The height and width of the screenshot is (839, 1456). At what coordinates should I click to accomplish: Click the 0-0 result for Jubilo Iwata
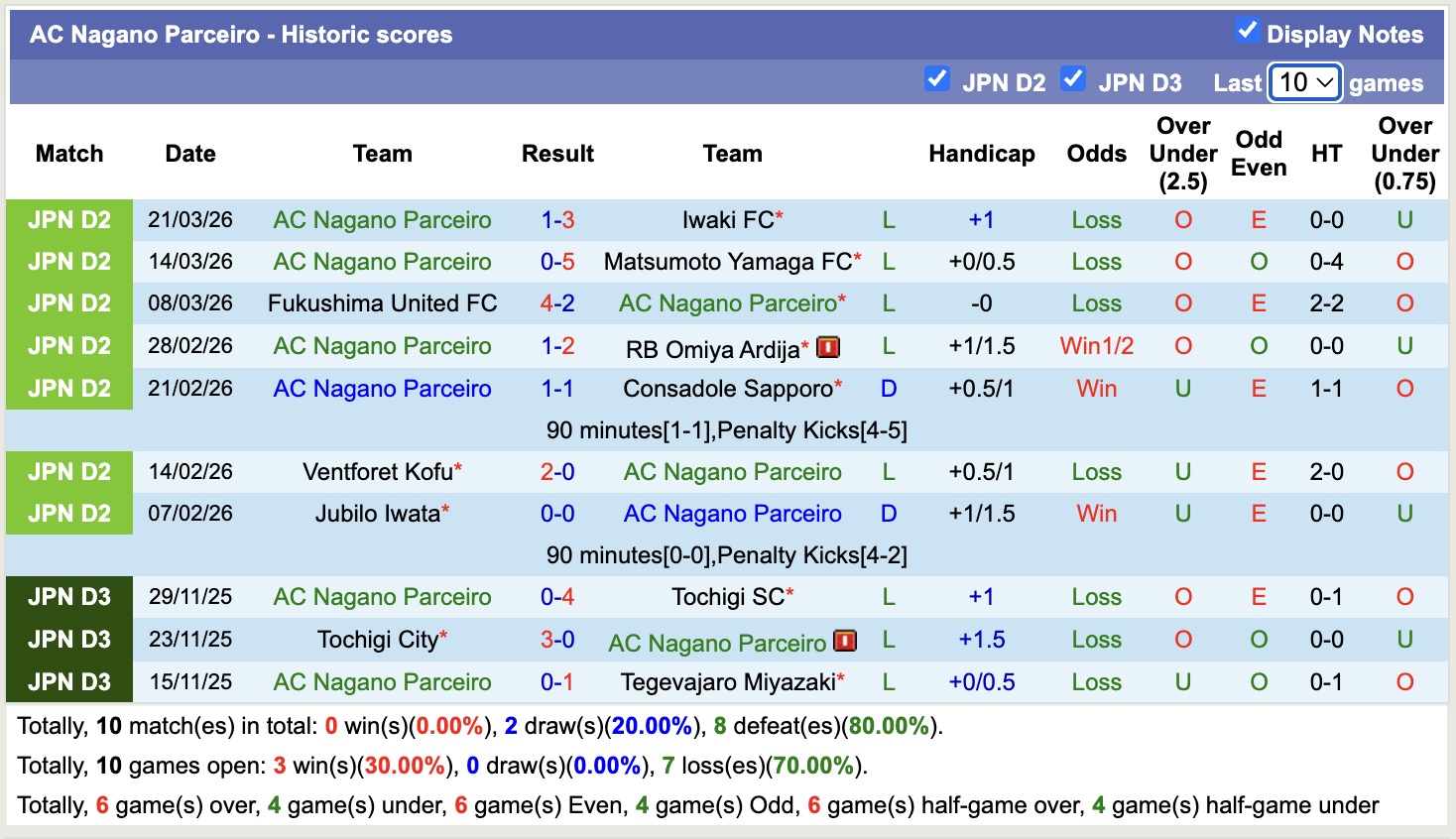557,514
